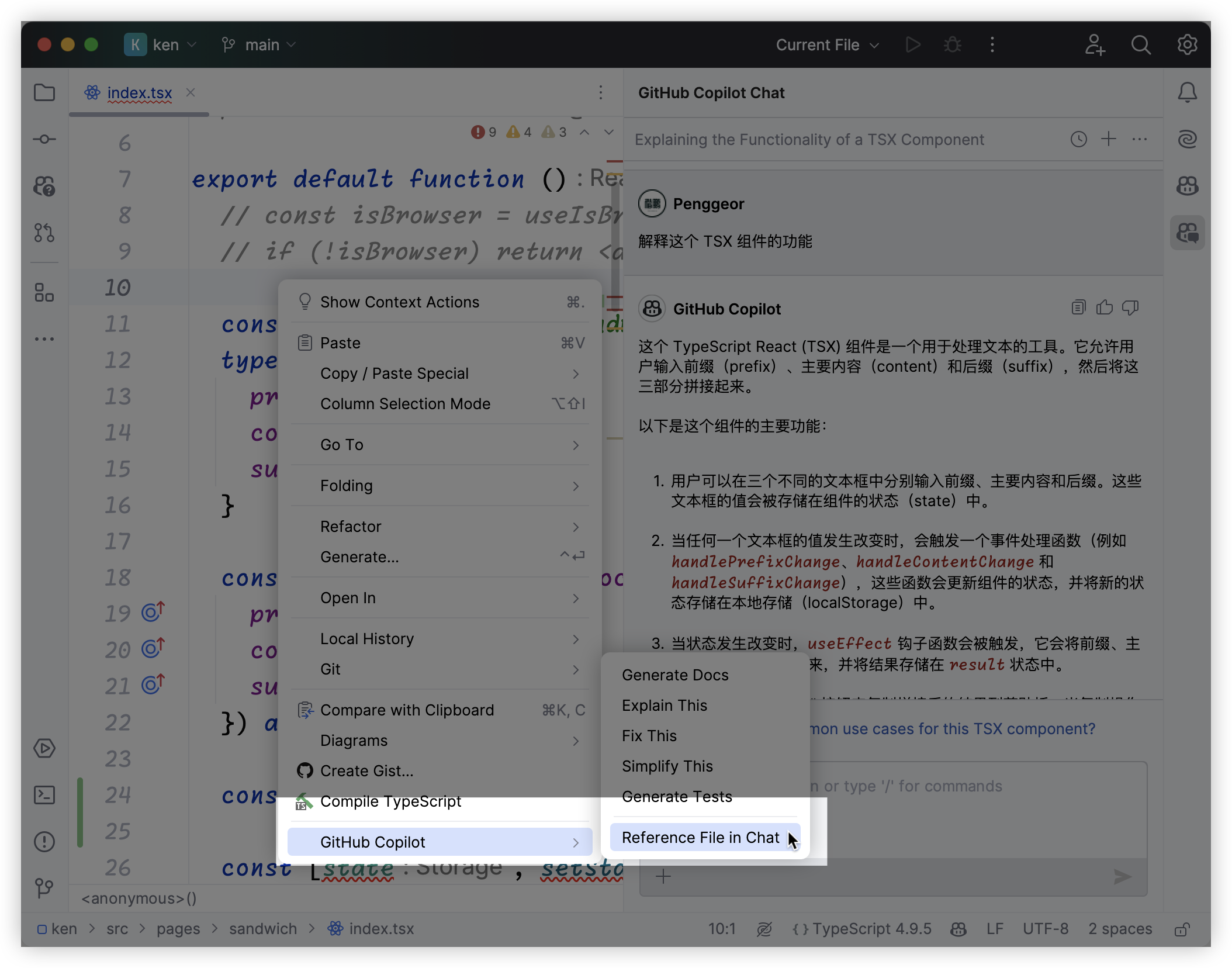Choose Simplify This option
This screenshot has width=1232, height=968.
coord(705,766)
